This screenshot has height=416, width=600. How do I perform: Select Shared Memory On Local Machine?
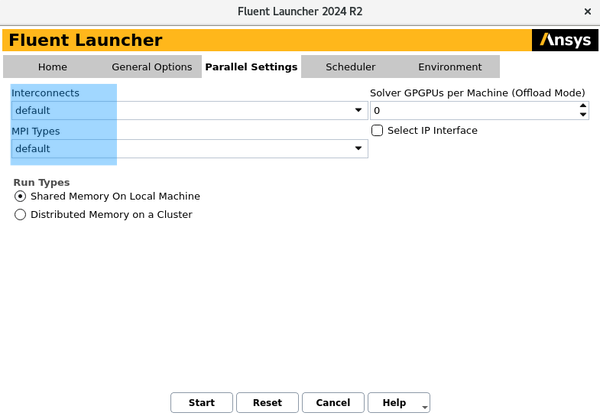20,197
